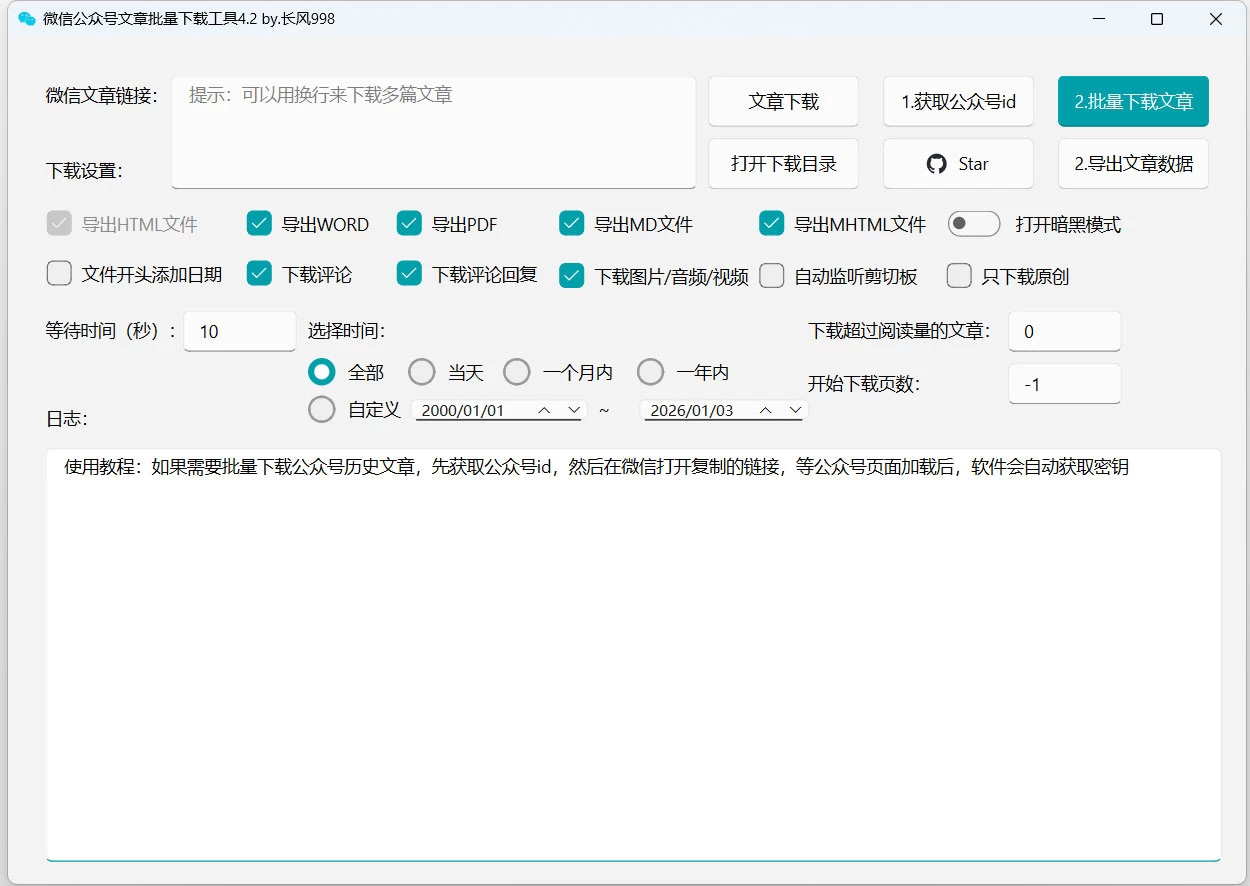Viewport: 1250px width, 886px height.
Task: Open the 2000/01/01 start date dropdown
Action: pyautogui.click(x=573, y=409)
